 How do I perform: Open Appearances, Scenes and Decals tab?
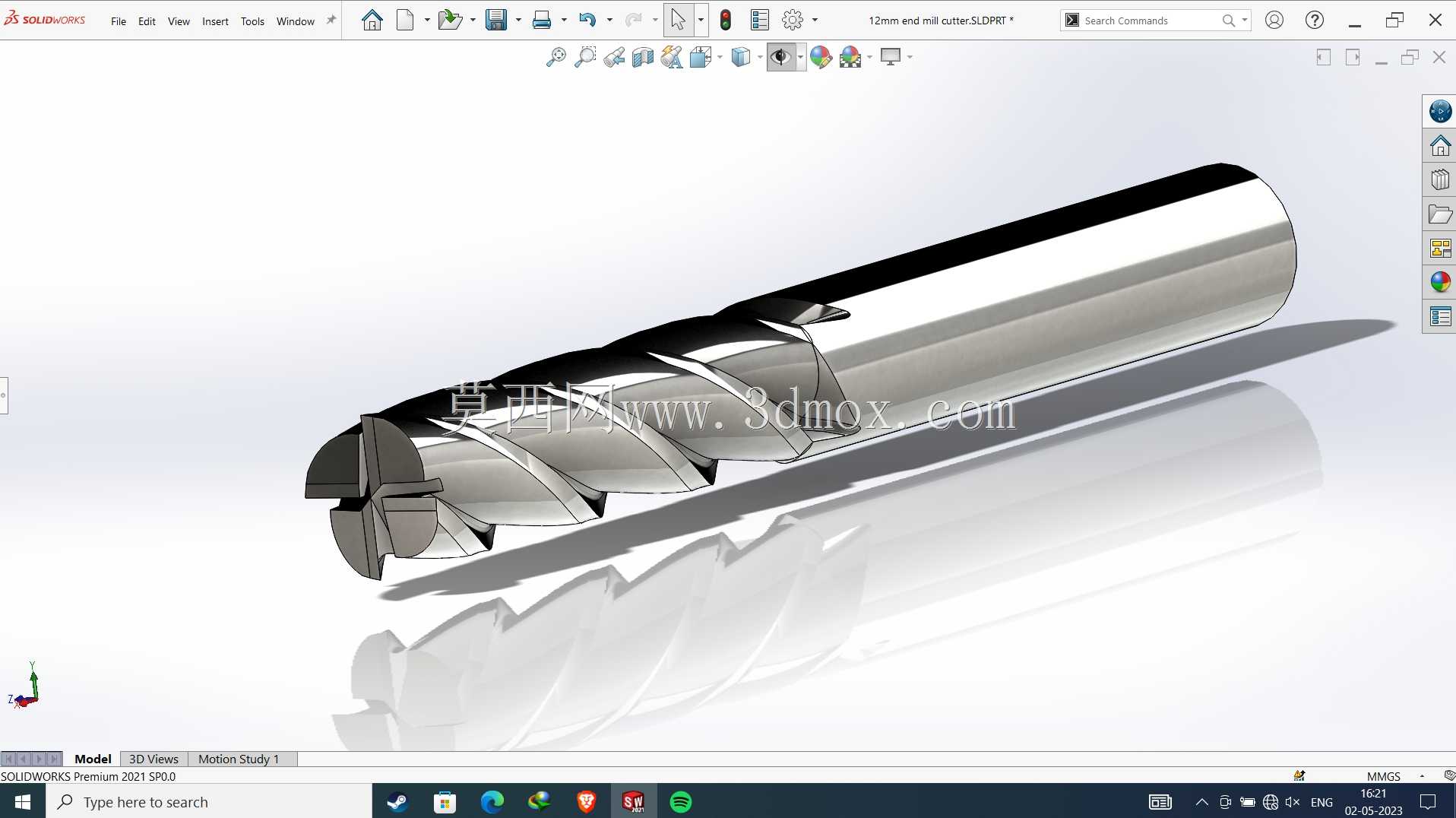pos(1440,282)
